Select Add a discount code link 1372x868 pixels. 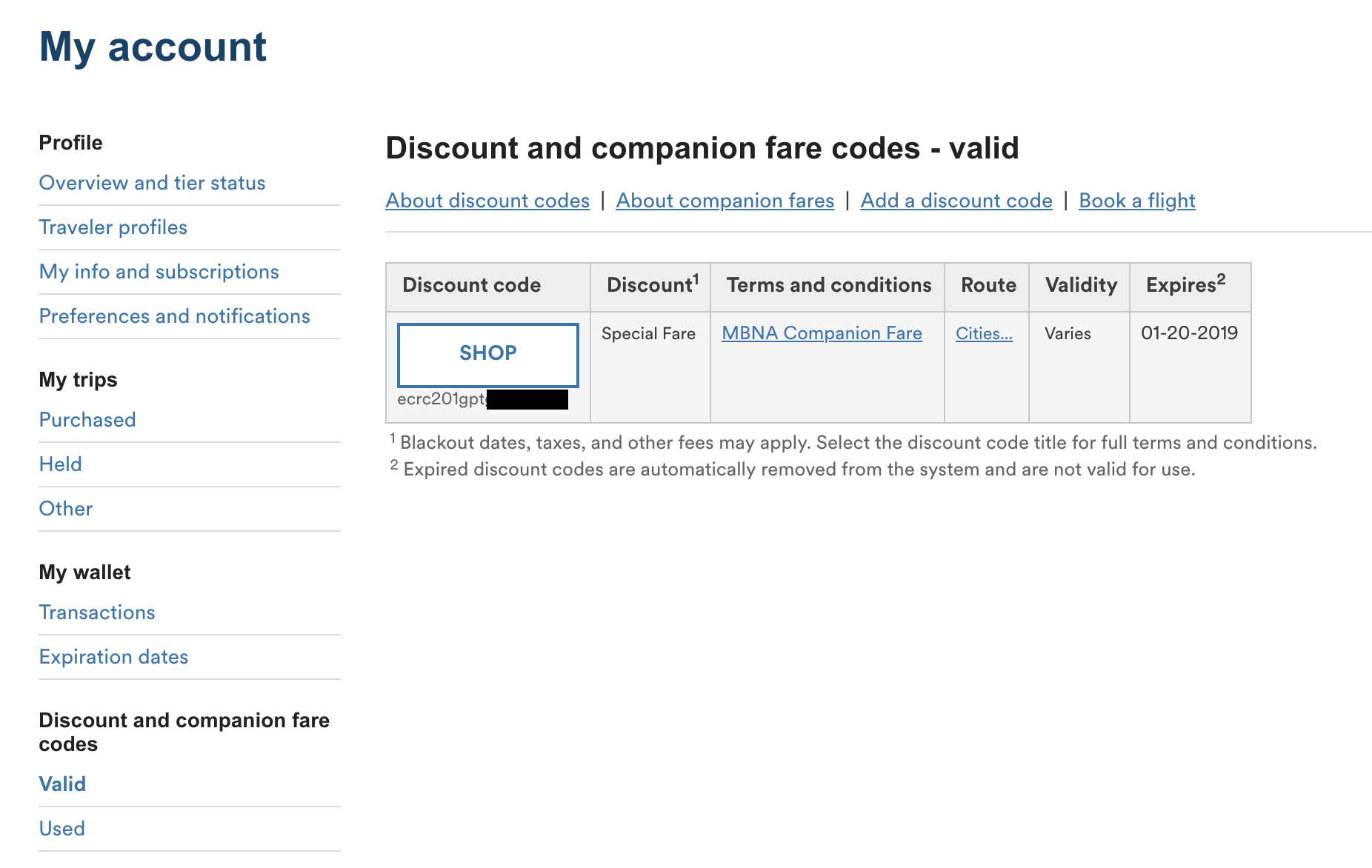(x=956, y=201)
